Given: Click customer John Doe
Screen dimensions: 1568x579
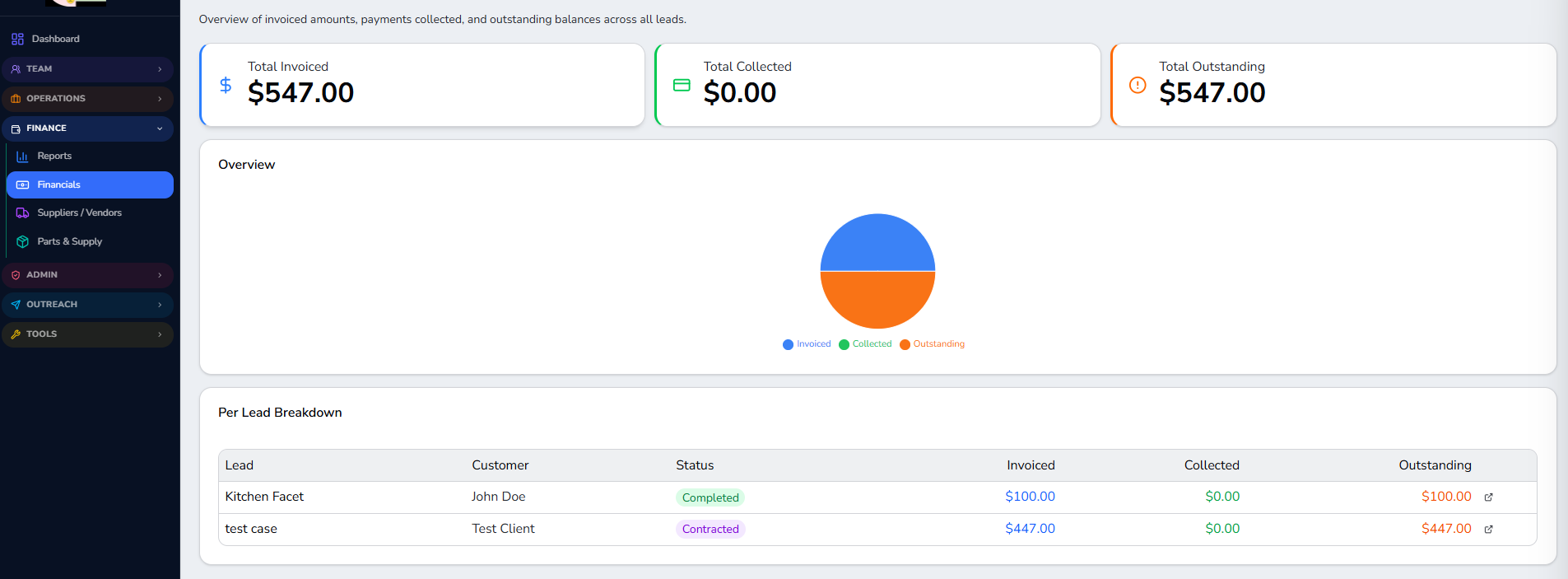Looking at the screenshot, I should pyautogui.click(x=498, y=497).
